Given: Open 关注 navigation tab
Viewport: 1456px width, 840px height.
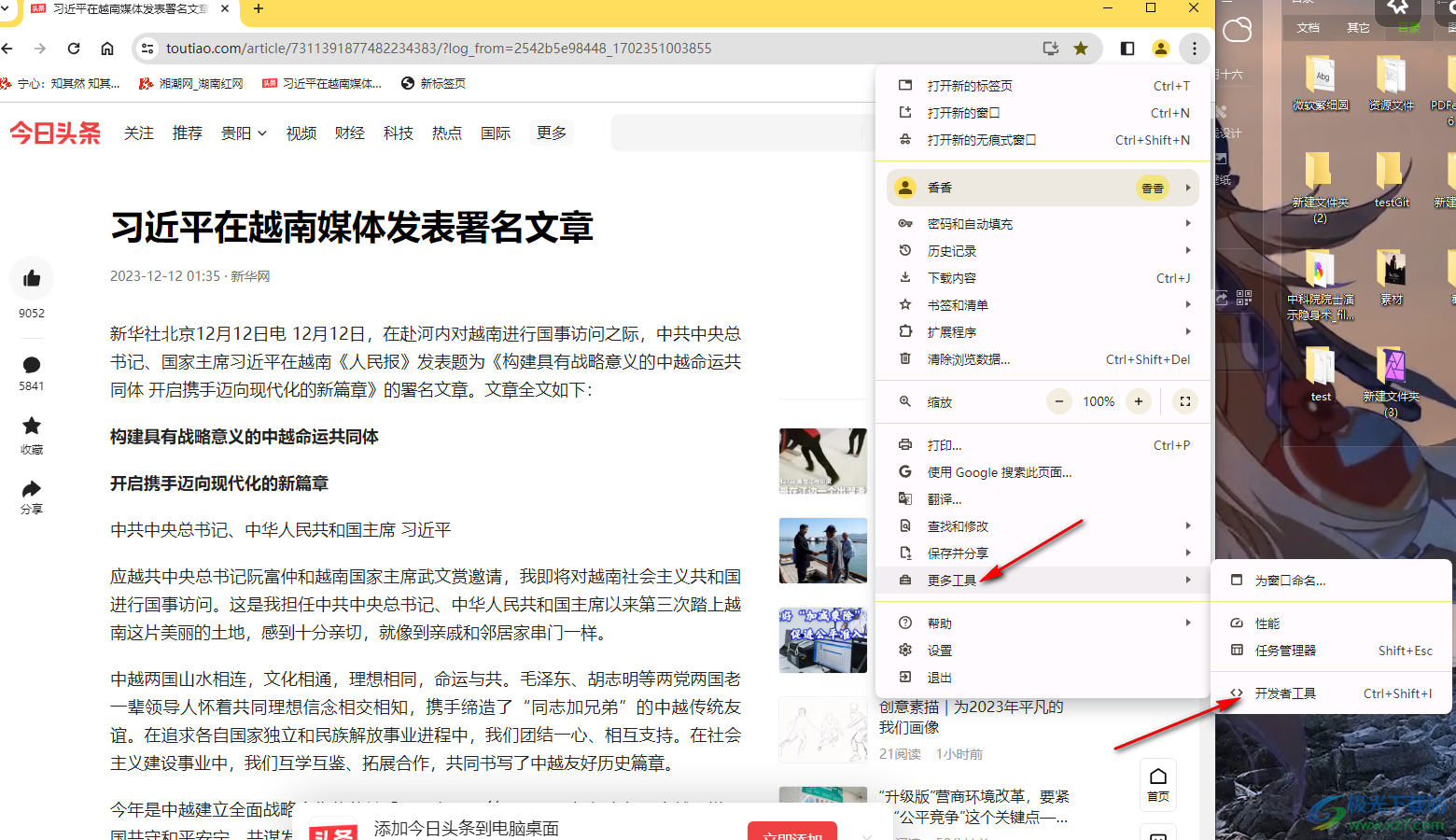Looking at the screenshot, I should [x=139, y=133].
